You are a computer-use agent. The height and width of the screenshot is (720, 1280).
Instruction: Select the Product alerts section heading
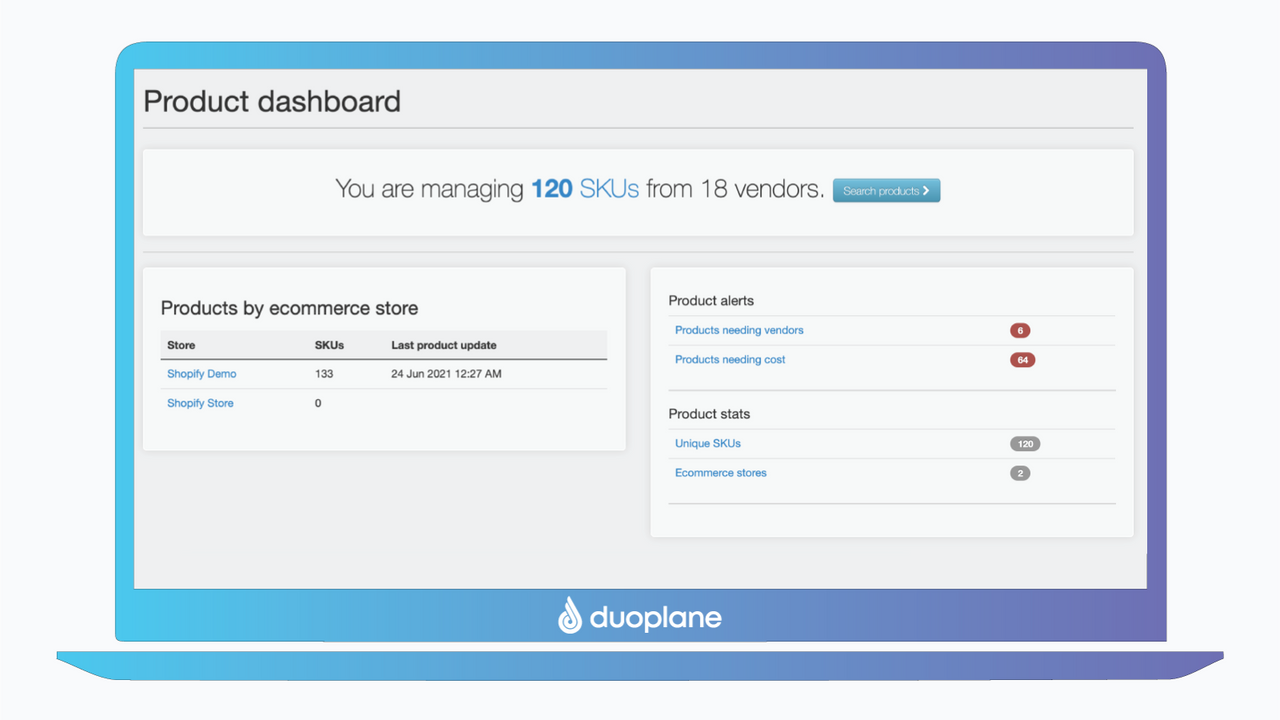click(x=711, y=300)
